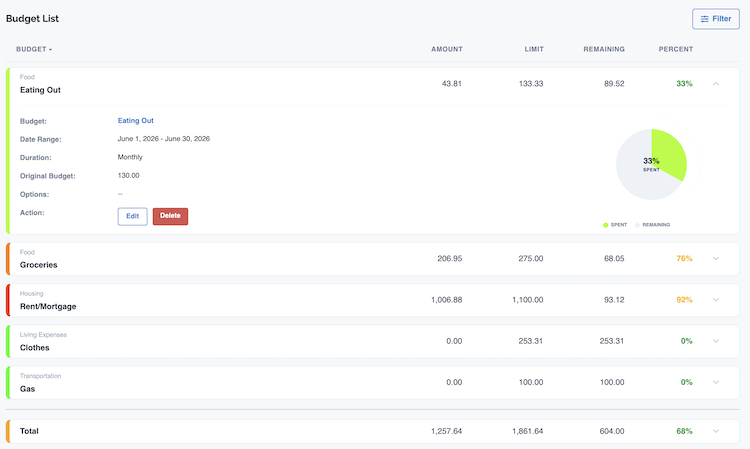This screenshot has width=750, height=449.
Task: Click limit 253.31 in Clothes row
Action: (530, 341)
